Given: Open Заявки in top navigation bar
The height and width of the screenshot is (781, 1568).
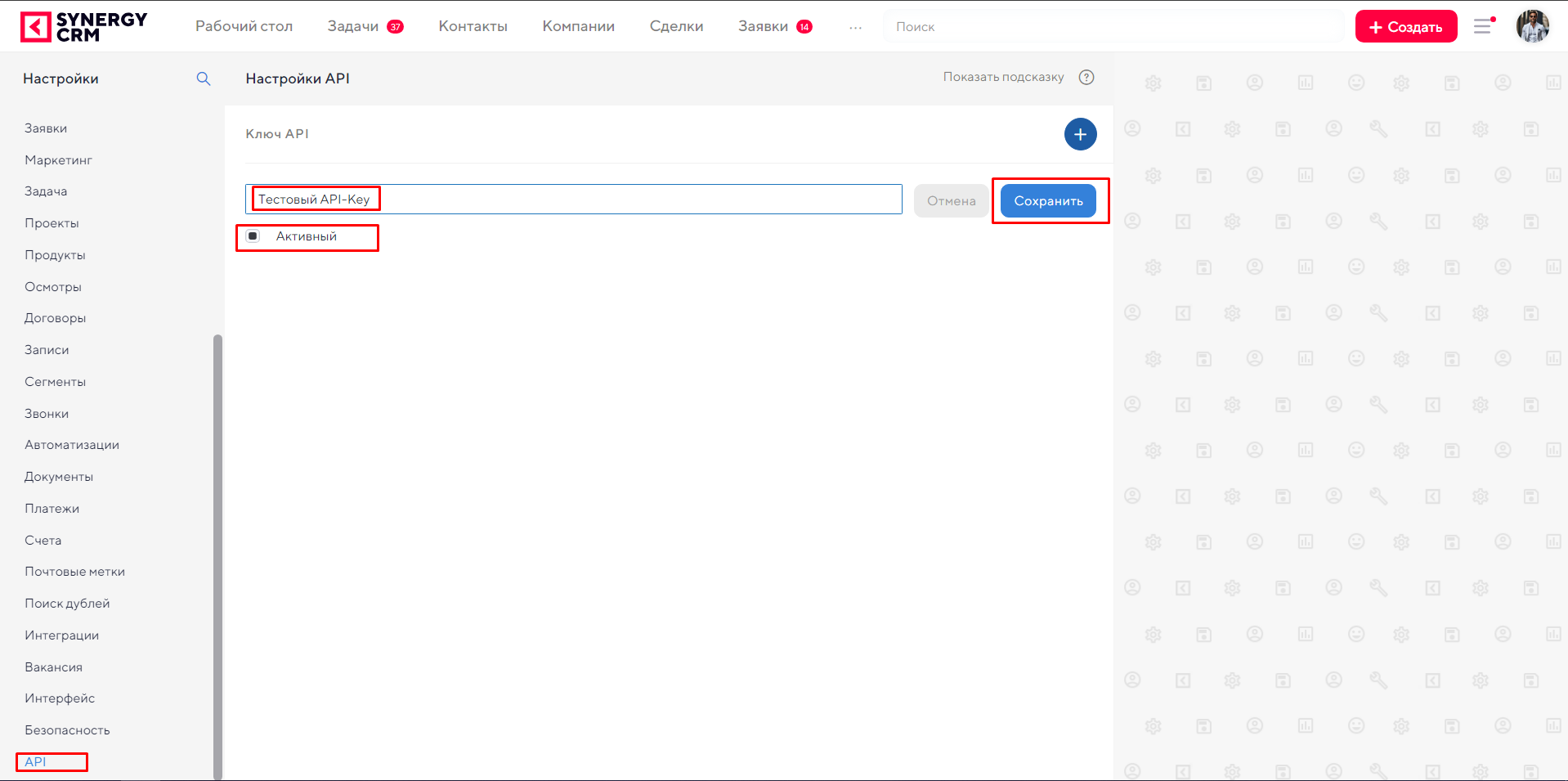Looking at the screenshot, I should click(x=763, y=26).
